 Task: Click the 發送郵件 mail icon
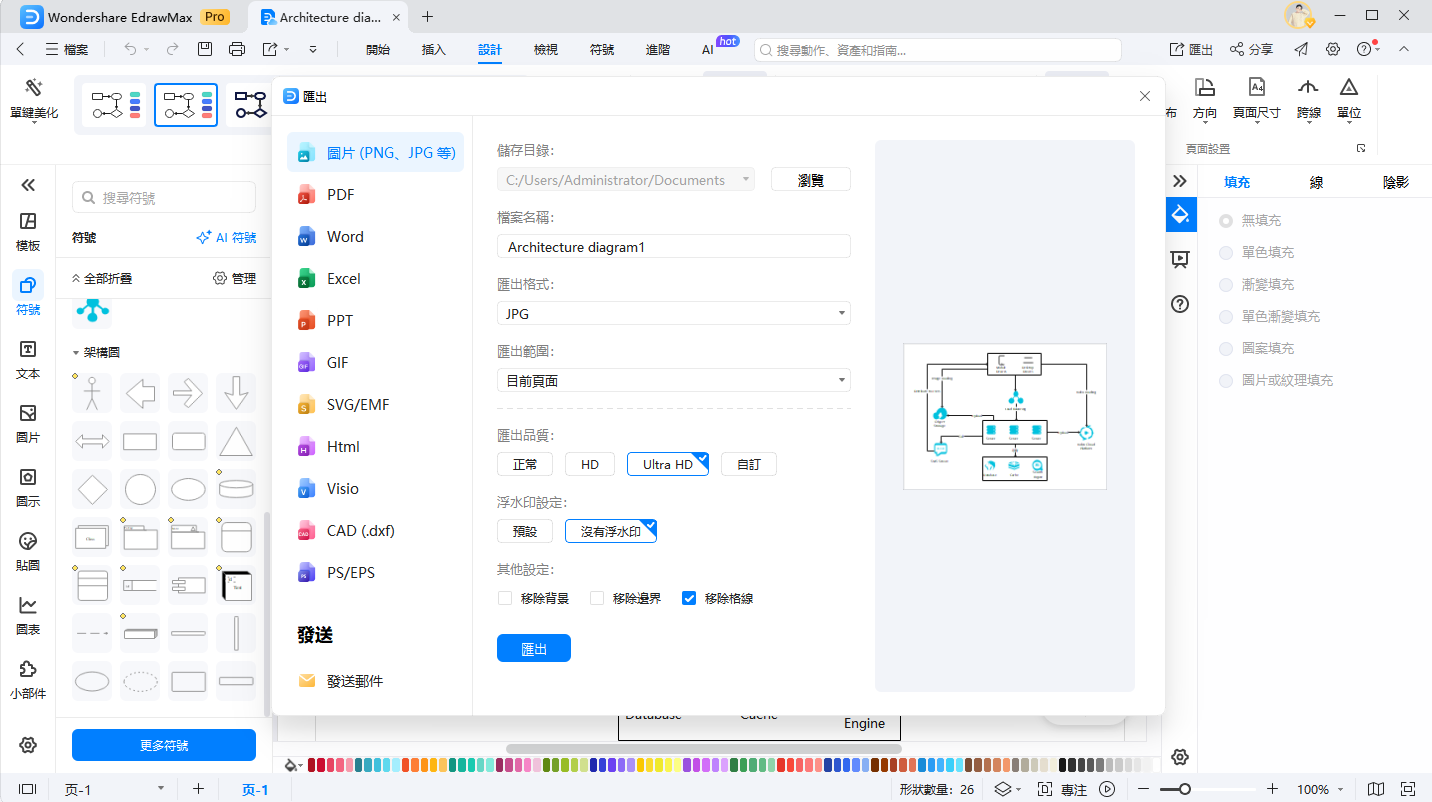coord(307,681)
